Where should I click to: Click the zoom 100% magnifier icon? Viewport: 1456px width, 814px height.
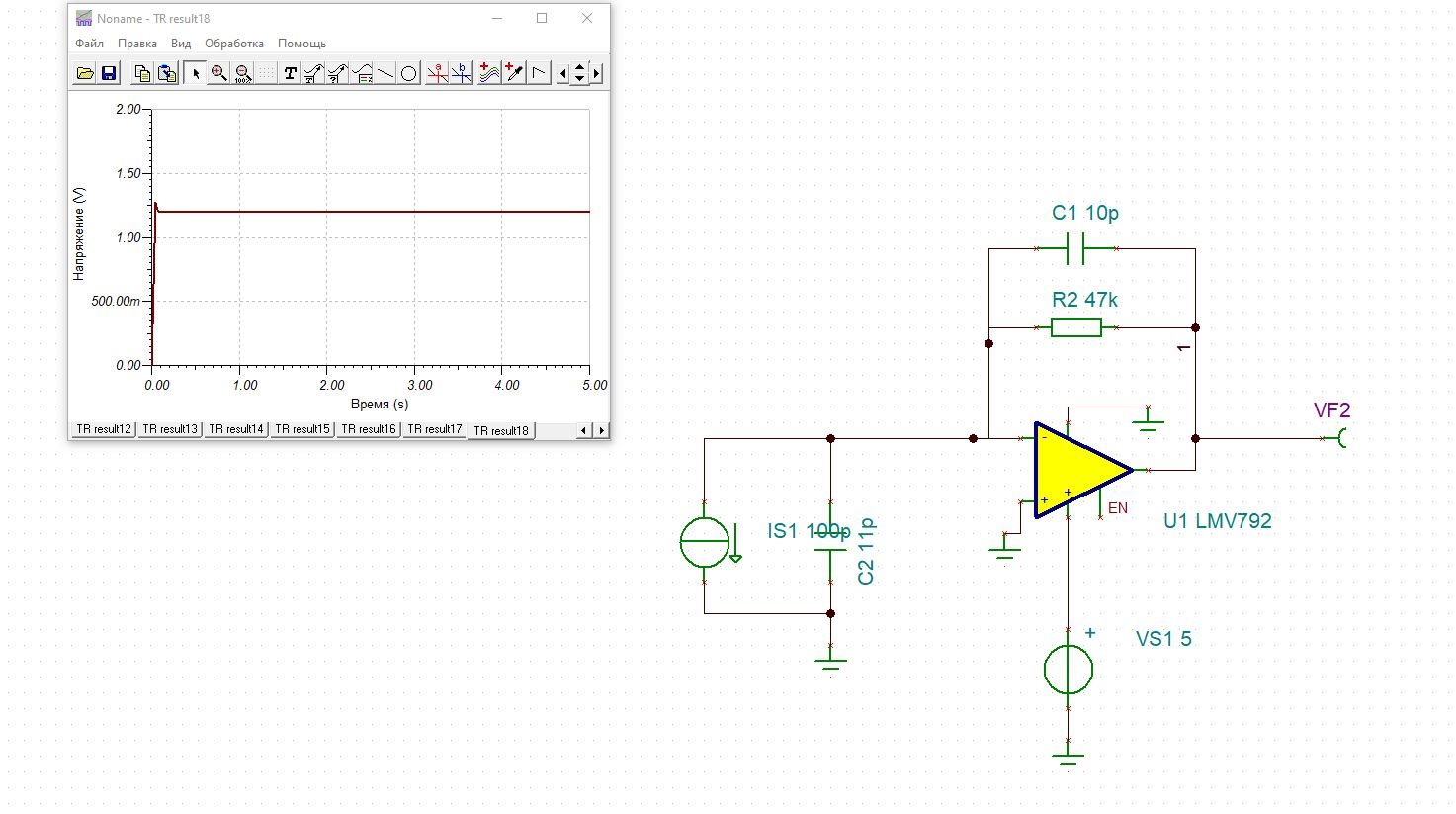pos(243,73)
